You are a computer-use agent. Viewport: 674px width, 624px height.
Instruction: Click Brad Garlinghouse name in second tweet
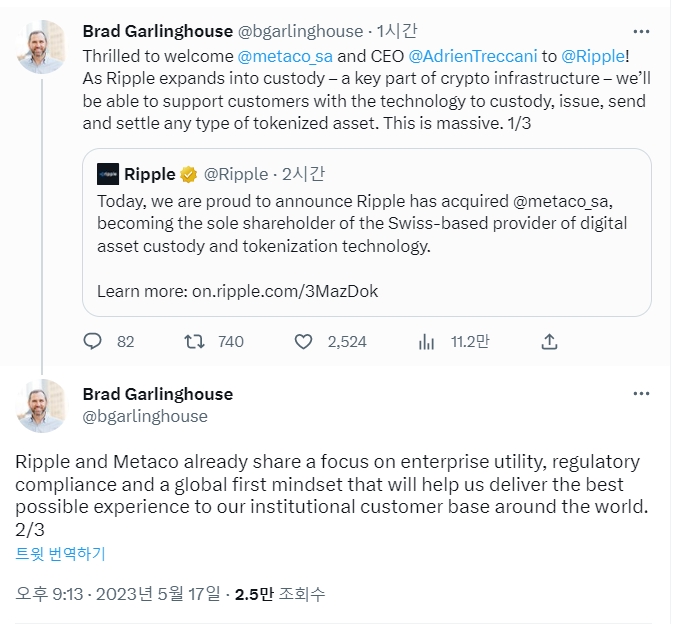(157, 394)
